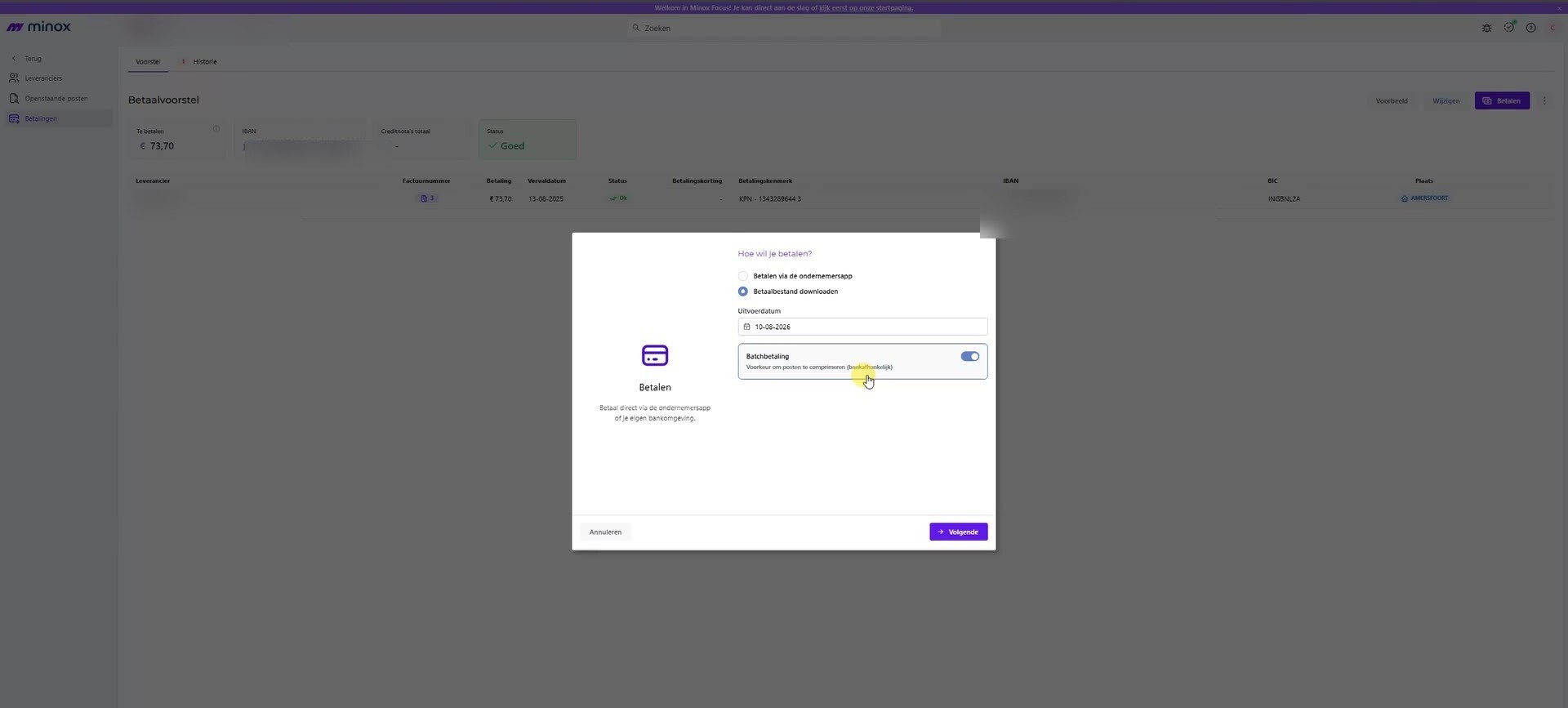Click the Terug sidebar label
The height and width of the screenshot is (708, 1568).
pyautogui.click(x=33, y=59)
